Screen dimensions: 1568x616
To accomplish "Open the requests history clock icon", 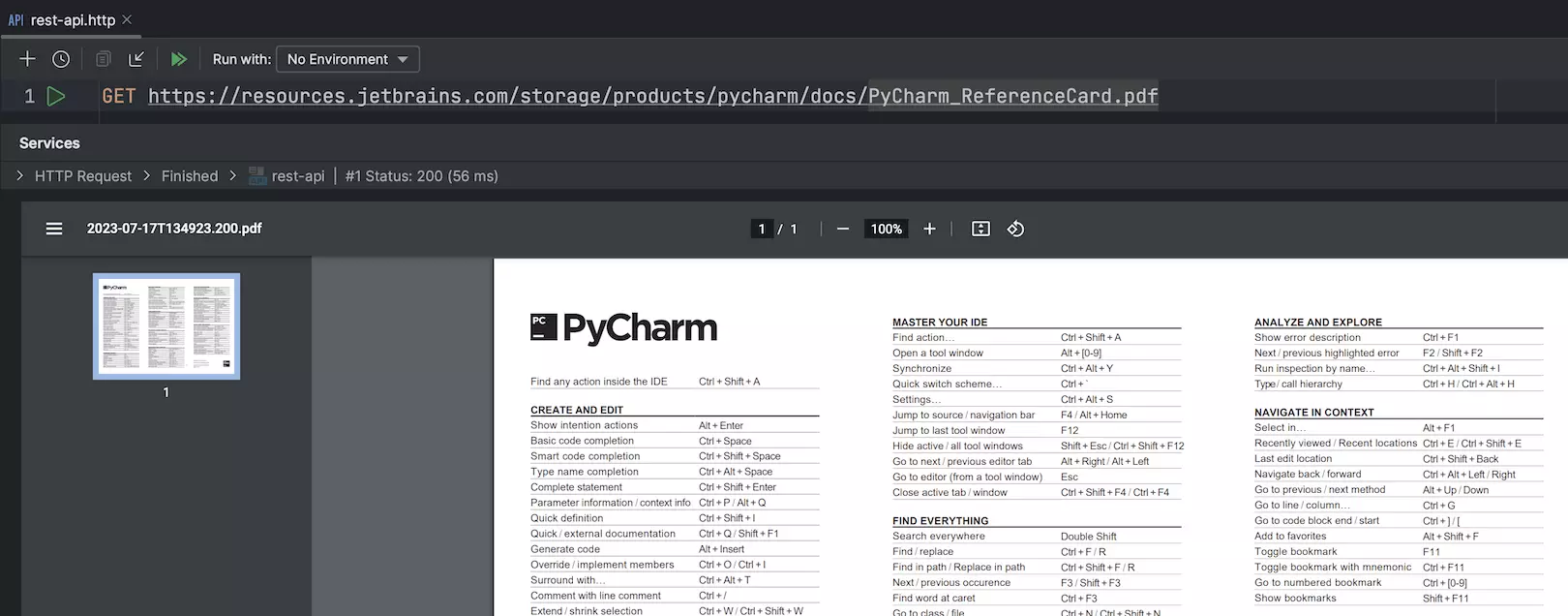I will click(61, 59).
